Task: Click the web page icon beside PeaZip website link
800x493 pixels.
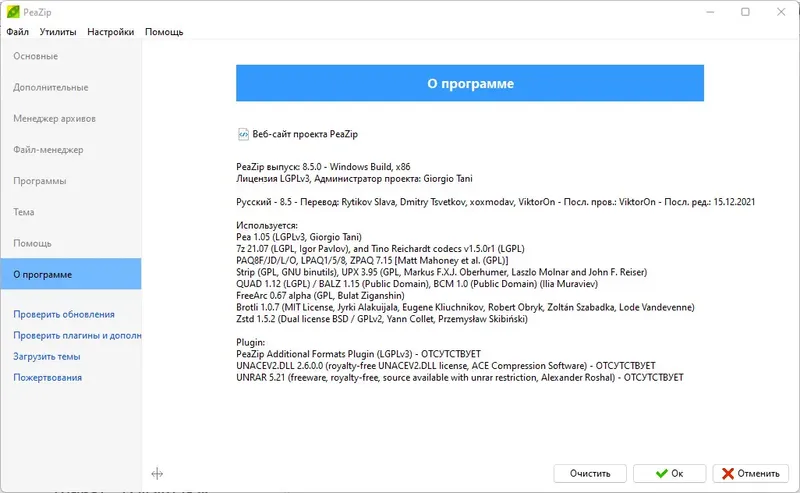Action: (243, 134)
